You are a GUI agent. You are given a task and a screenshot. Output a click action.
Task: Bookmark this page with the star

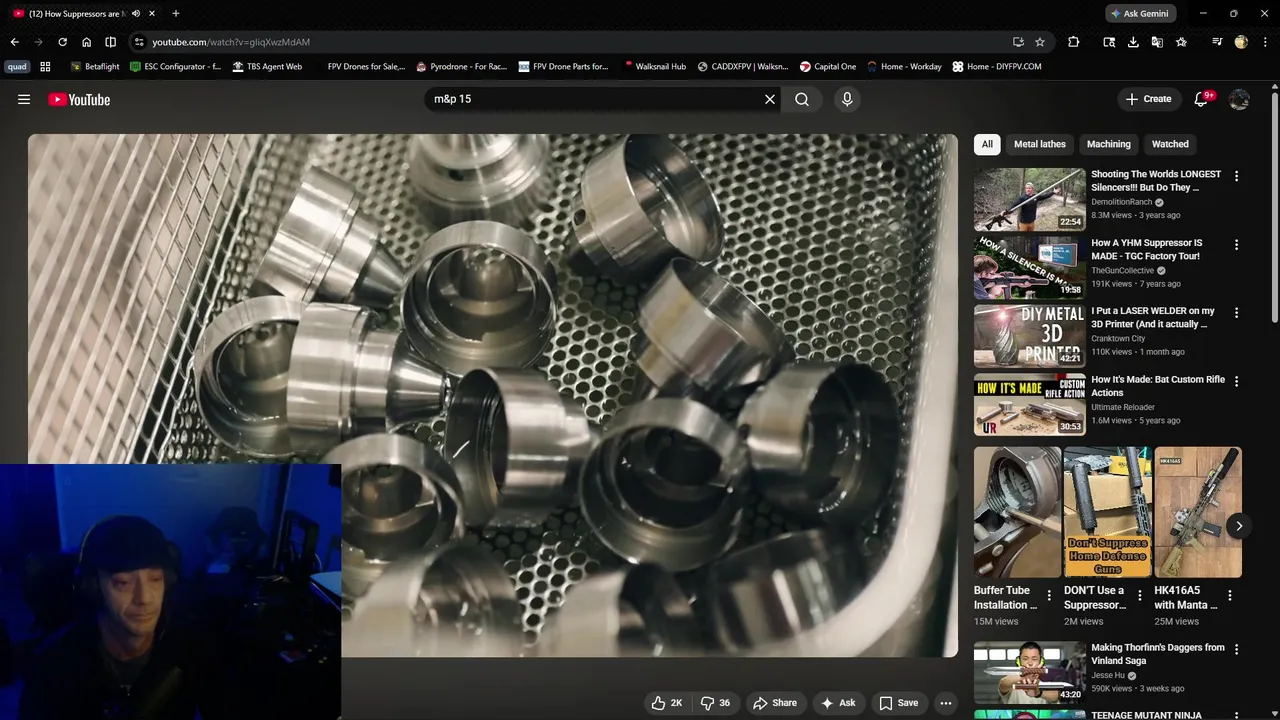1040,42
